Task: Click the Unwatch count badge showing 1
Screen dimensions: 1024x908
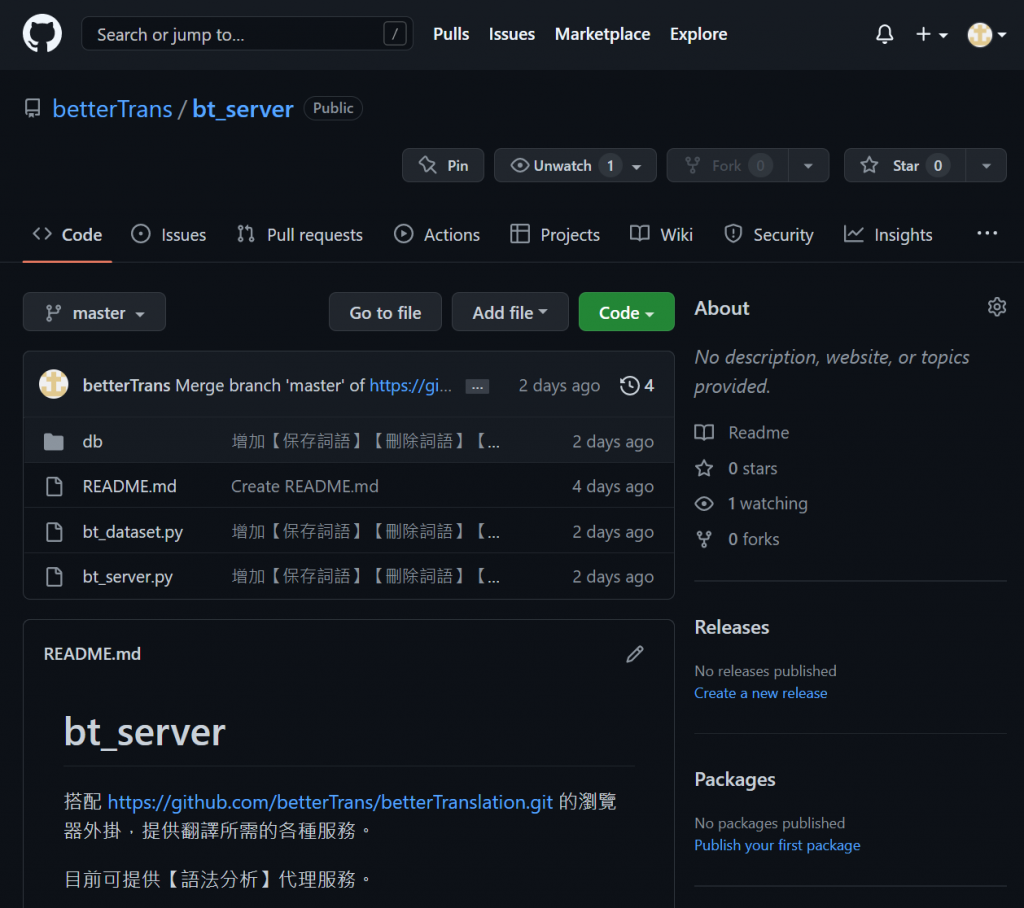Action: coord(610,166)
